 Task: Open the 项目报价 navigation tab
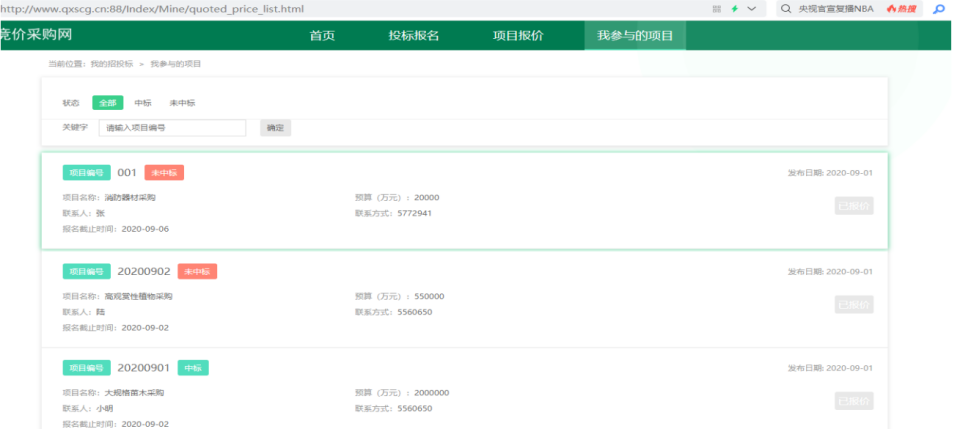coord(518,35)
